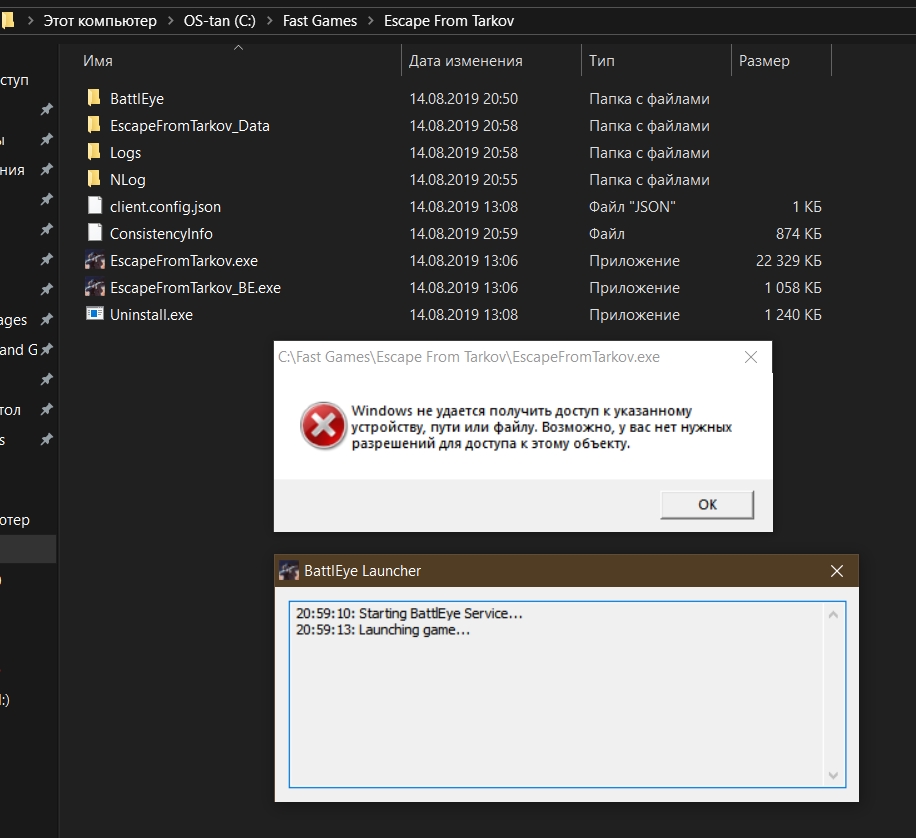Select the EscapeFromTarkov_Data folder icon
Screen dimensions: 916x838
[94, 125]
